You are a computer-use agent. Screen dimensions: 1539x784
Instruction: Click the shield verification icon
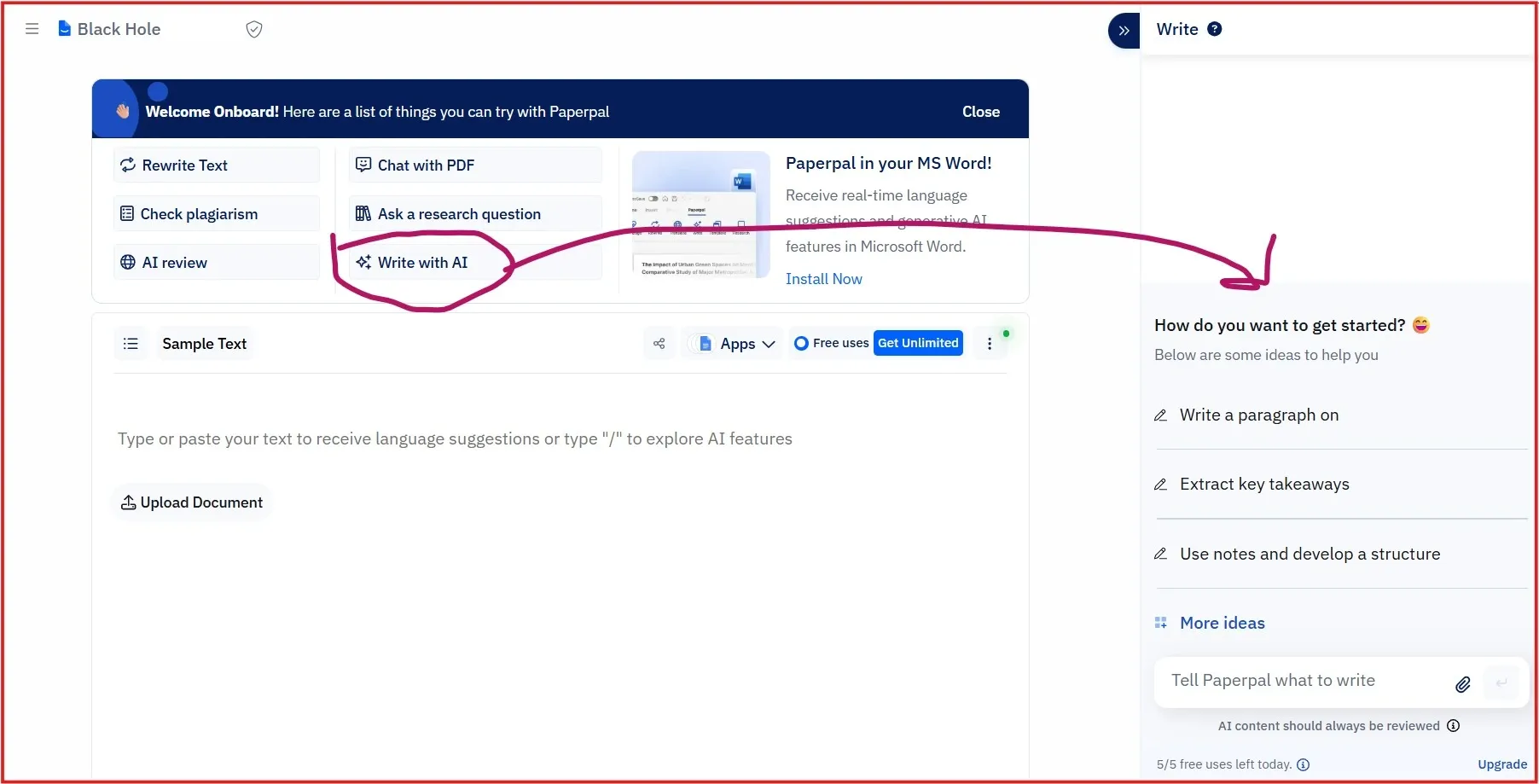254,29
